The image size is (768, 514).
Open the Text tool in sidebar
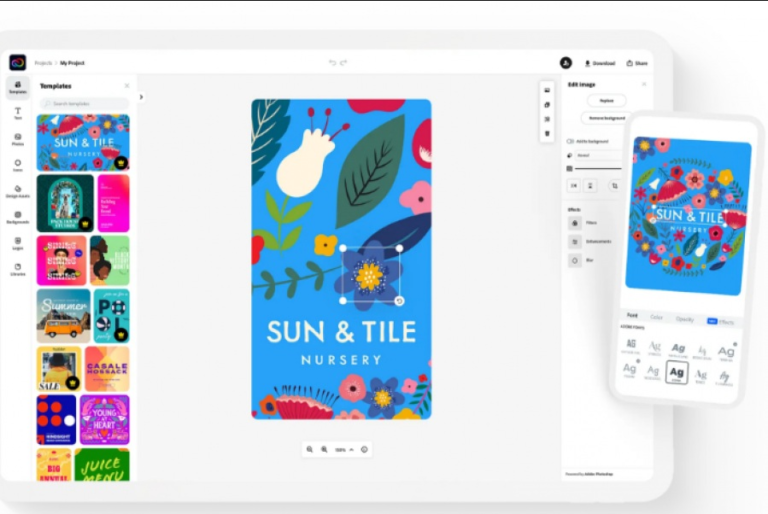coord(17,113)
